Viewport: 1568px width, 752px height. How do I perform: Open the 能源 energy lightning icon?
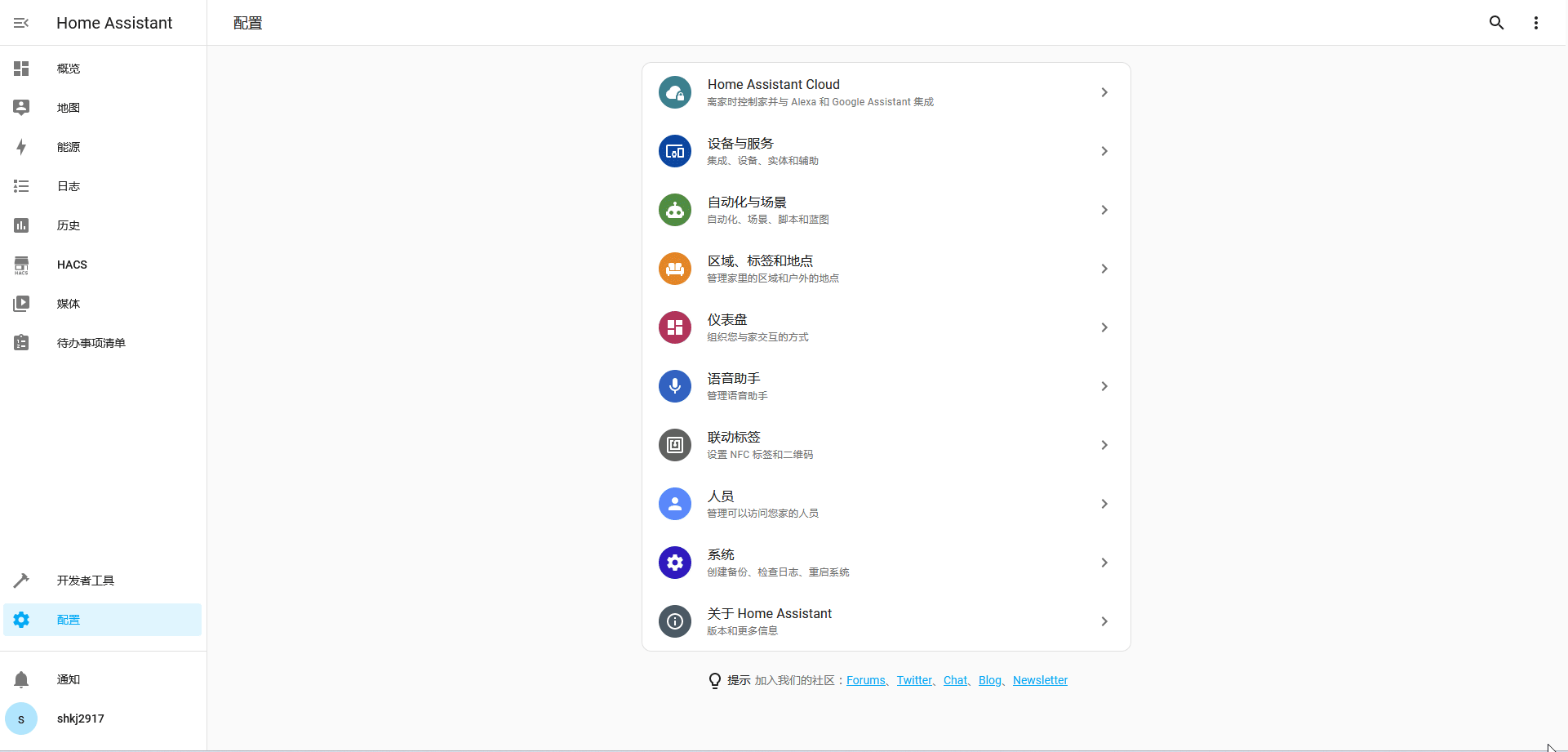point(21,147)
